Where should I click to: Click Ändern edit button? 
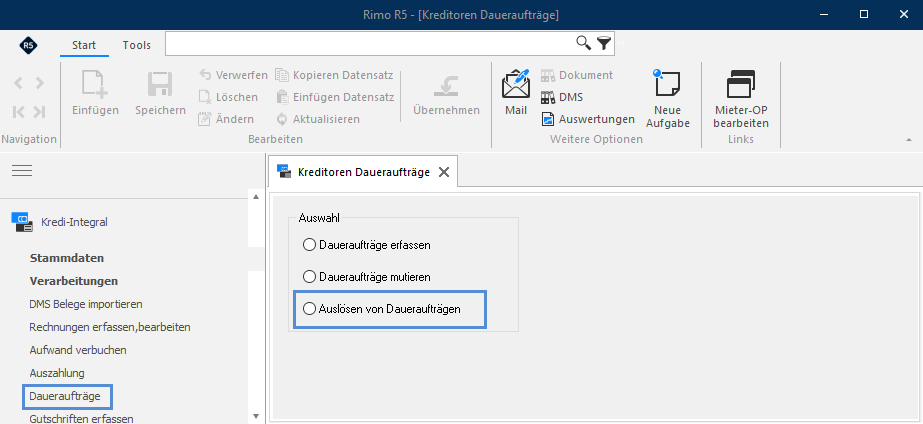point(227,119)
